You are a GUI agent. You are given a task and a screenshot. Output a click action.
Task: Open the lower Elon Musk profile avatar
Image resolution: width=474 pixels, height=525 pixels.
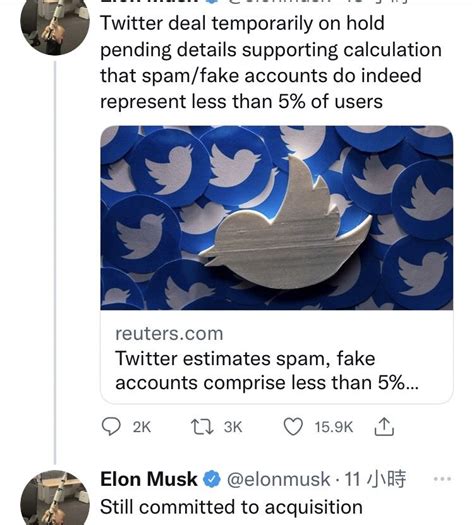(x=55, y=498)
